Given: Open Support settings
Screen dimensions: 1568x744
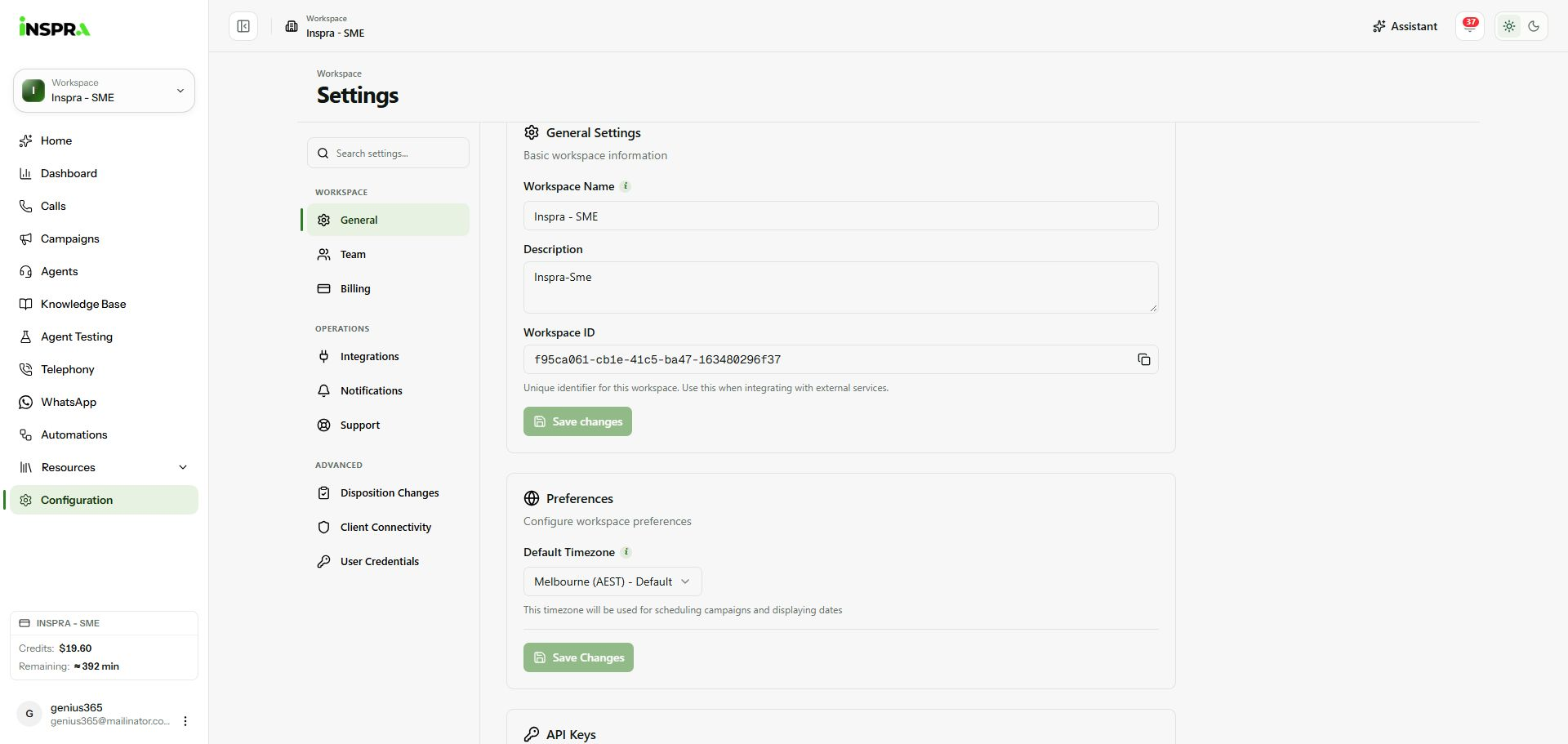Looking at the screenshot, I should coord(388,425).
